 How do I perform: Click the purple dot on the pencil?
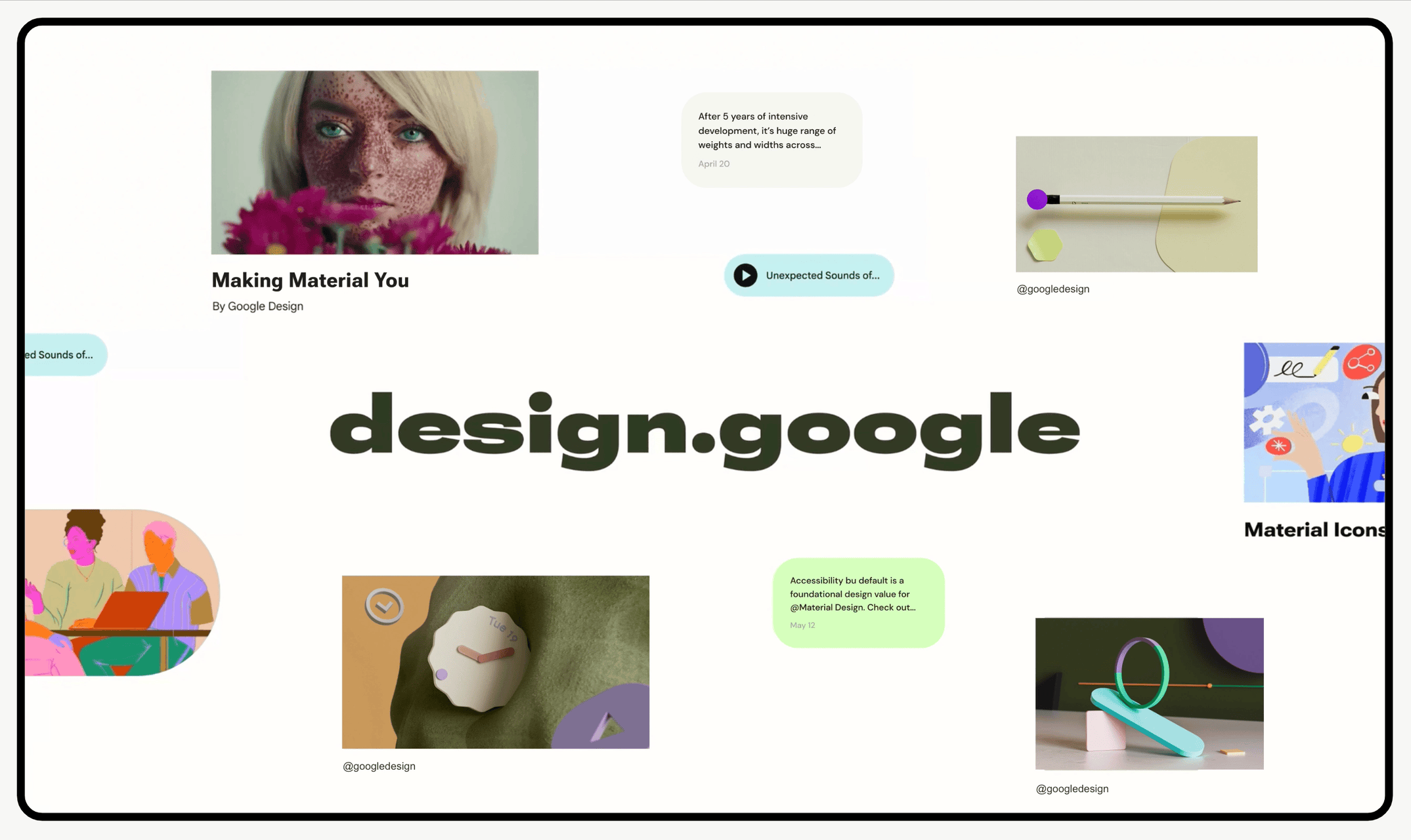click(1037, 199)
